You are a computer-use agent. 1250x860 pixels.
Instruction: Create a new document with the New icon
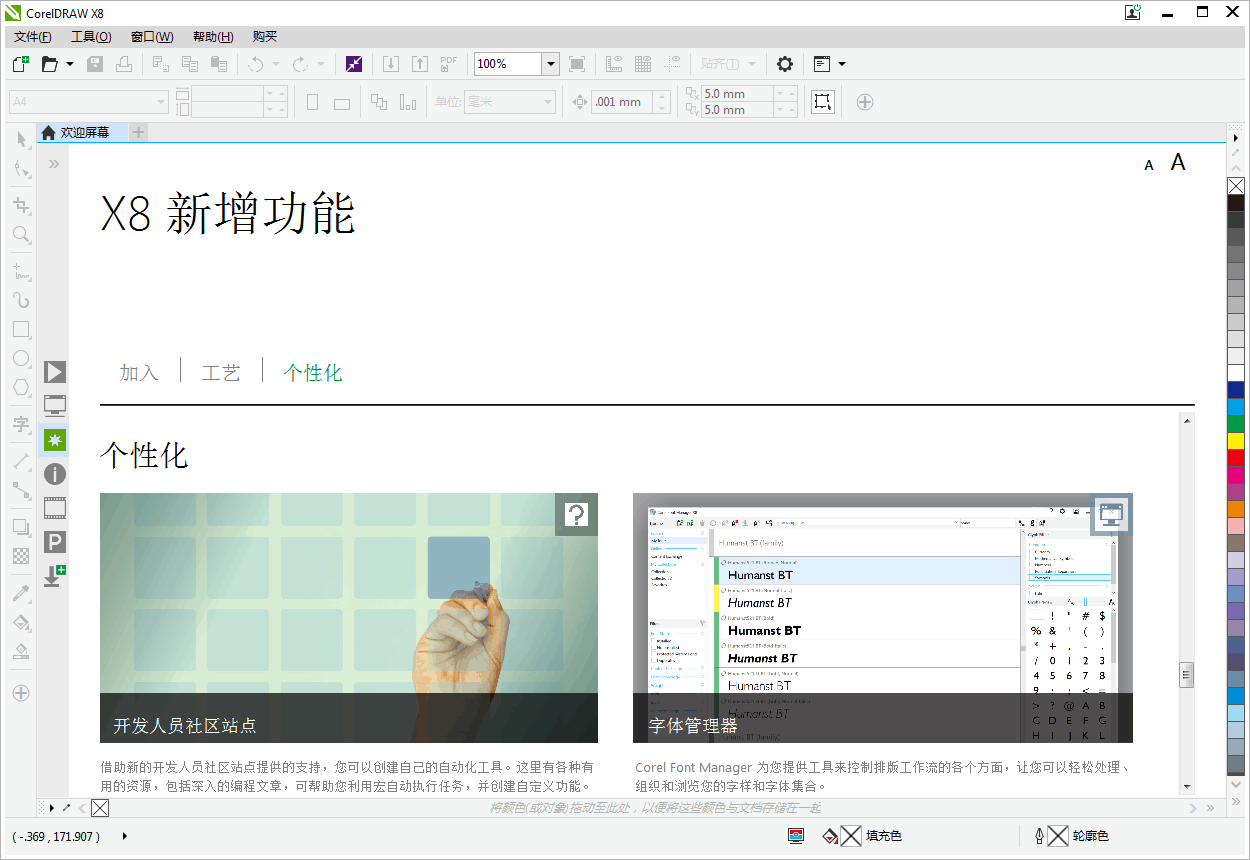(x=20, y=64)
